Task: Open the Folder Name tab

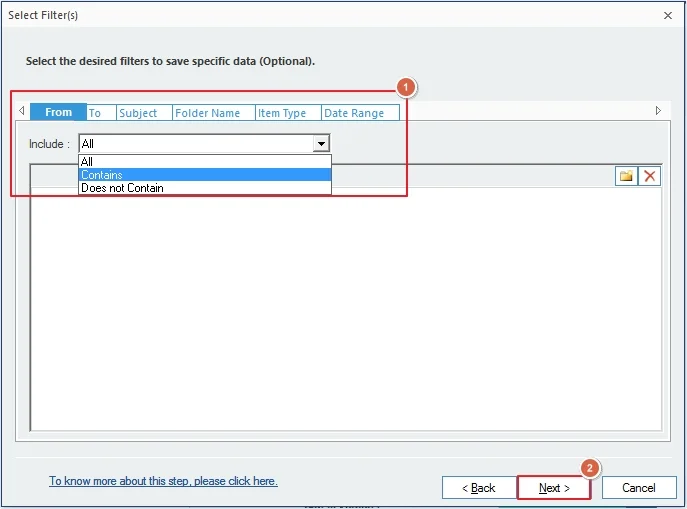Action: [x=213, y=113]
